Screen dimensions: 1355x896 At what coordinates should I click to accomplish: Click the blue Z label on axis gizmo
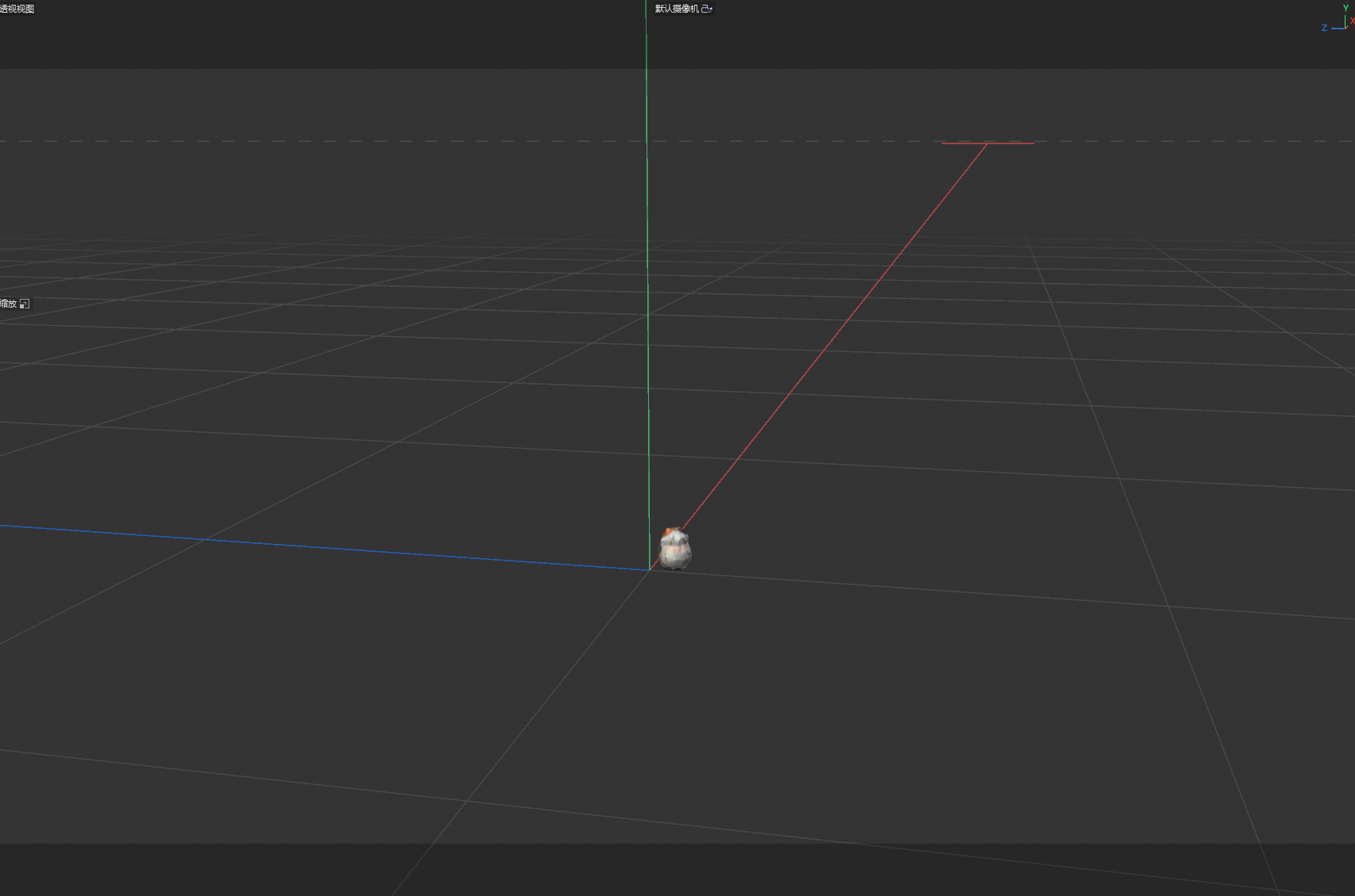click(1324, 28)
